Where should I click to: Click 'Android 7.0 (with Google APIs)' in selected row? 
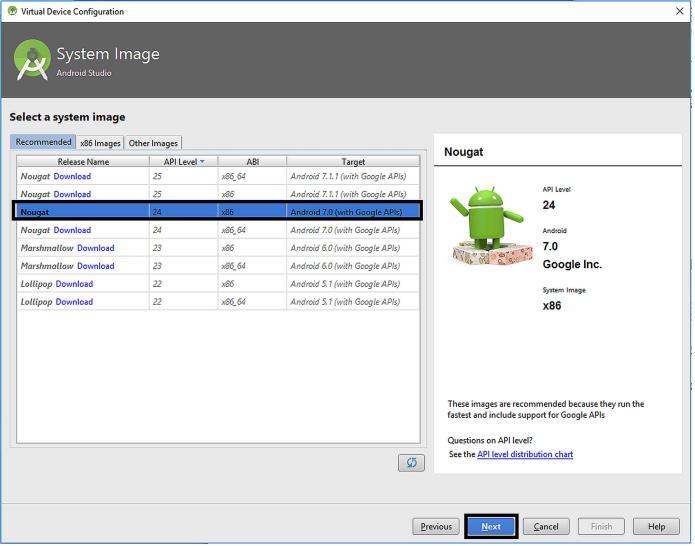click(346, 212)
